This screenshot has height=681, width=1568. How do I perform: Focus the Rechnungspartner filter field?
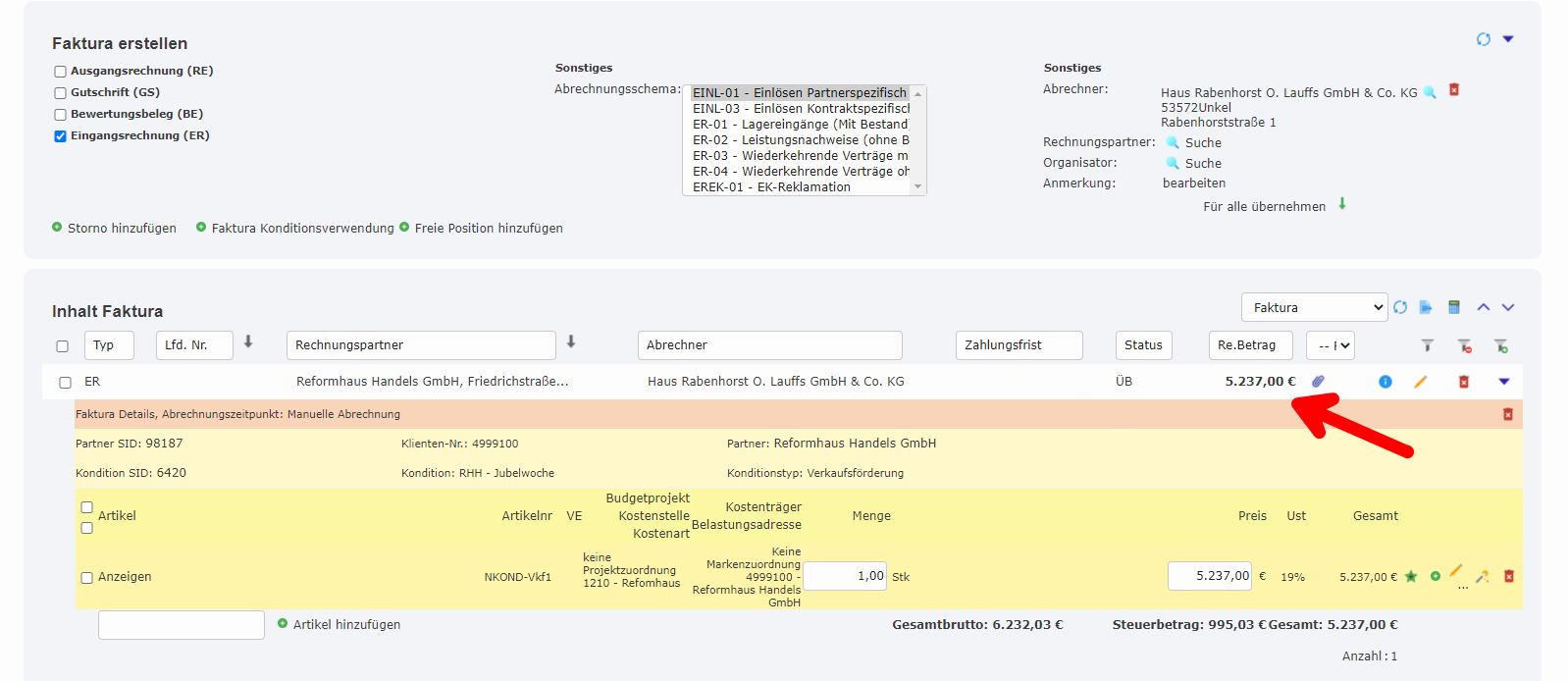point(421,345)
